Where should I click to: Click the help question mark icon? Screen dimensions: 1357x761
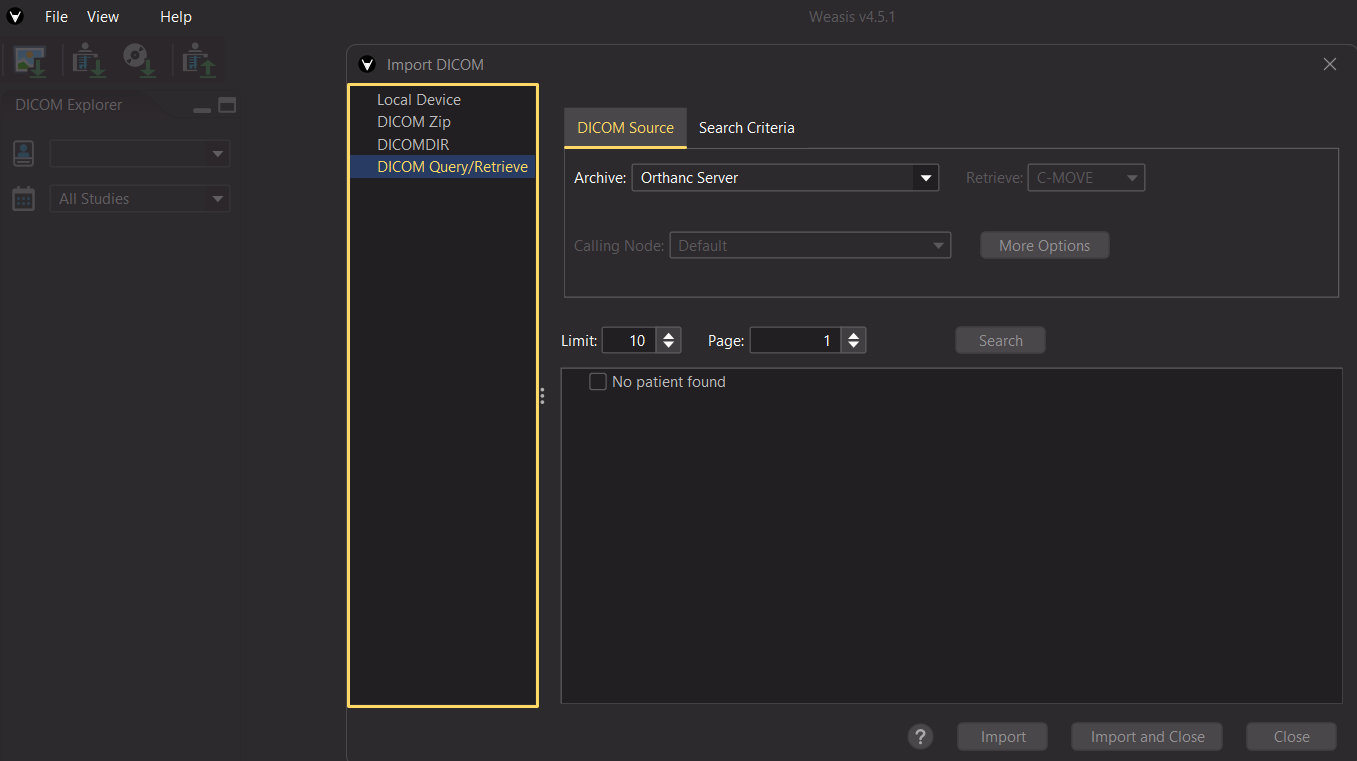(920, 737)
